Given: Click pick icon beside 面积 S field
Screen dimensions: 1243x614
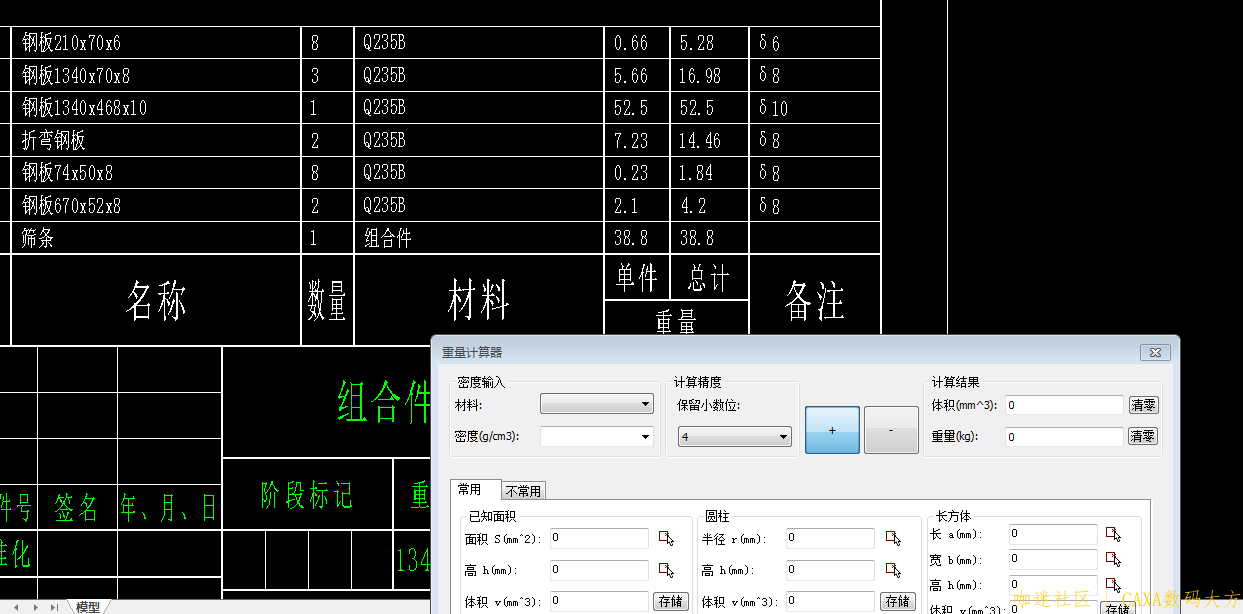Looking at the screenshot, I should pos(667,538).
